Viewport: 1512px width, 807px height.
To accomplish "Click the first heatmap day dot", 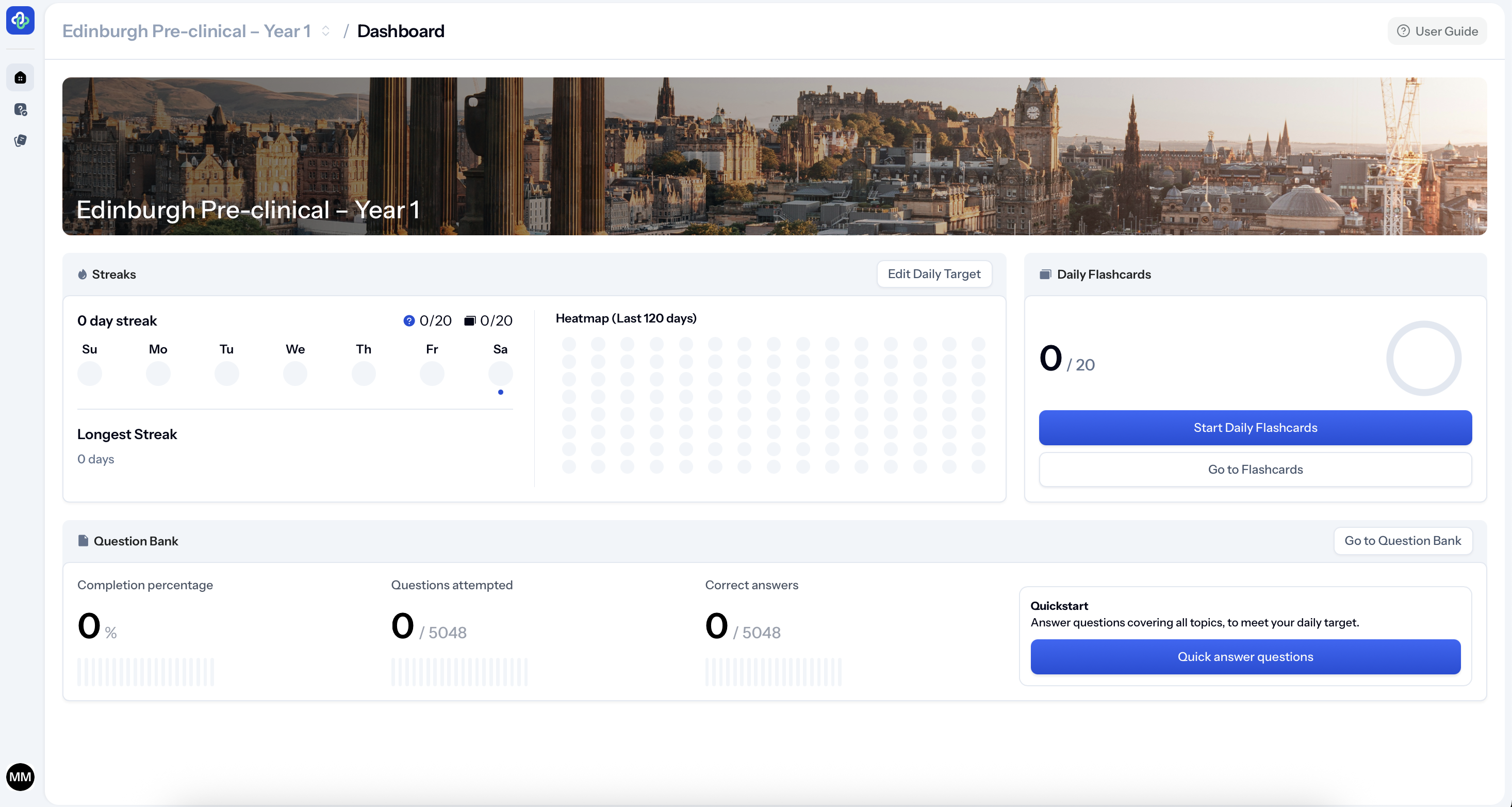I will pyautogui.click(x=568, y=344).
